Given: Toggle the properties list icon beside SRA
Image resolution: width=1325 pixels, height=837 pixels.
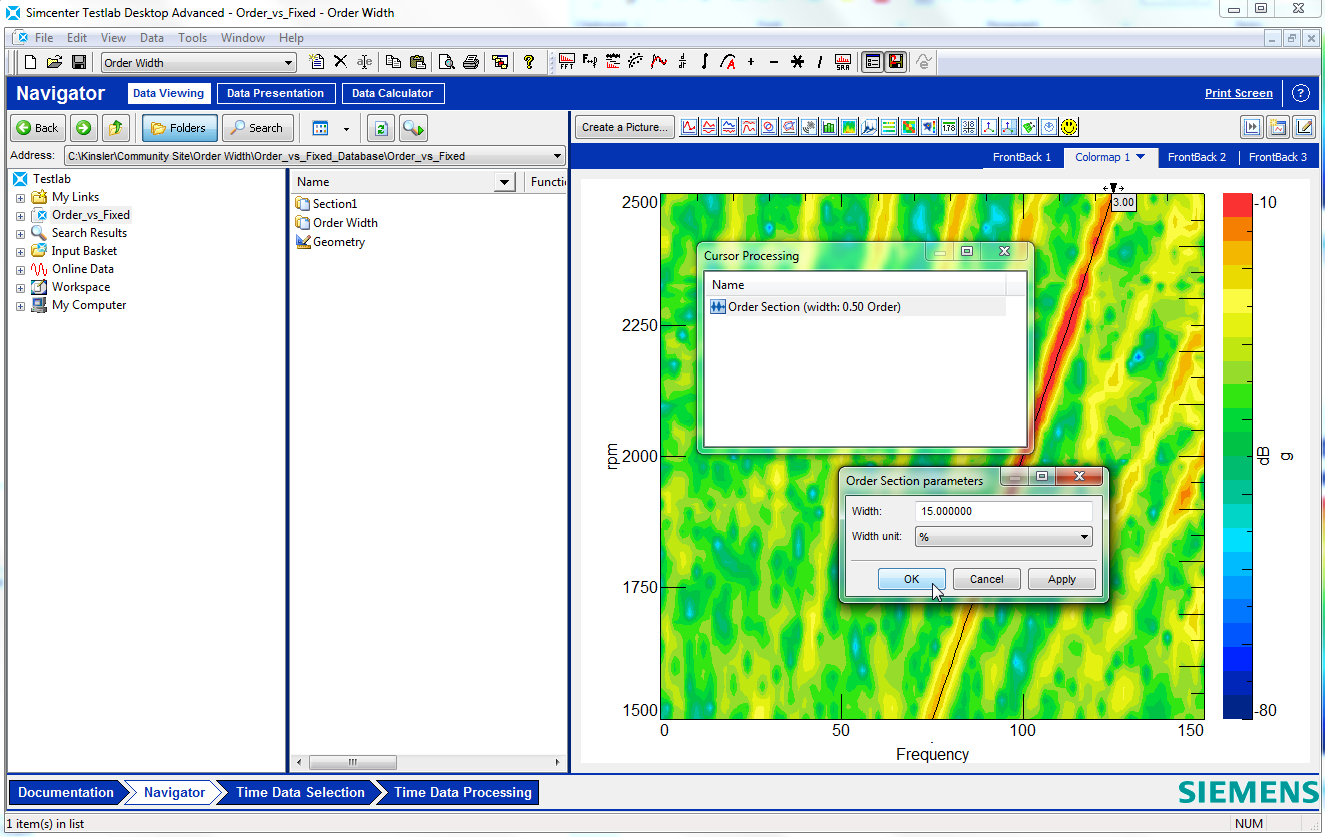Looking at the screenshot, I should (x=873, y=62).
